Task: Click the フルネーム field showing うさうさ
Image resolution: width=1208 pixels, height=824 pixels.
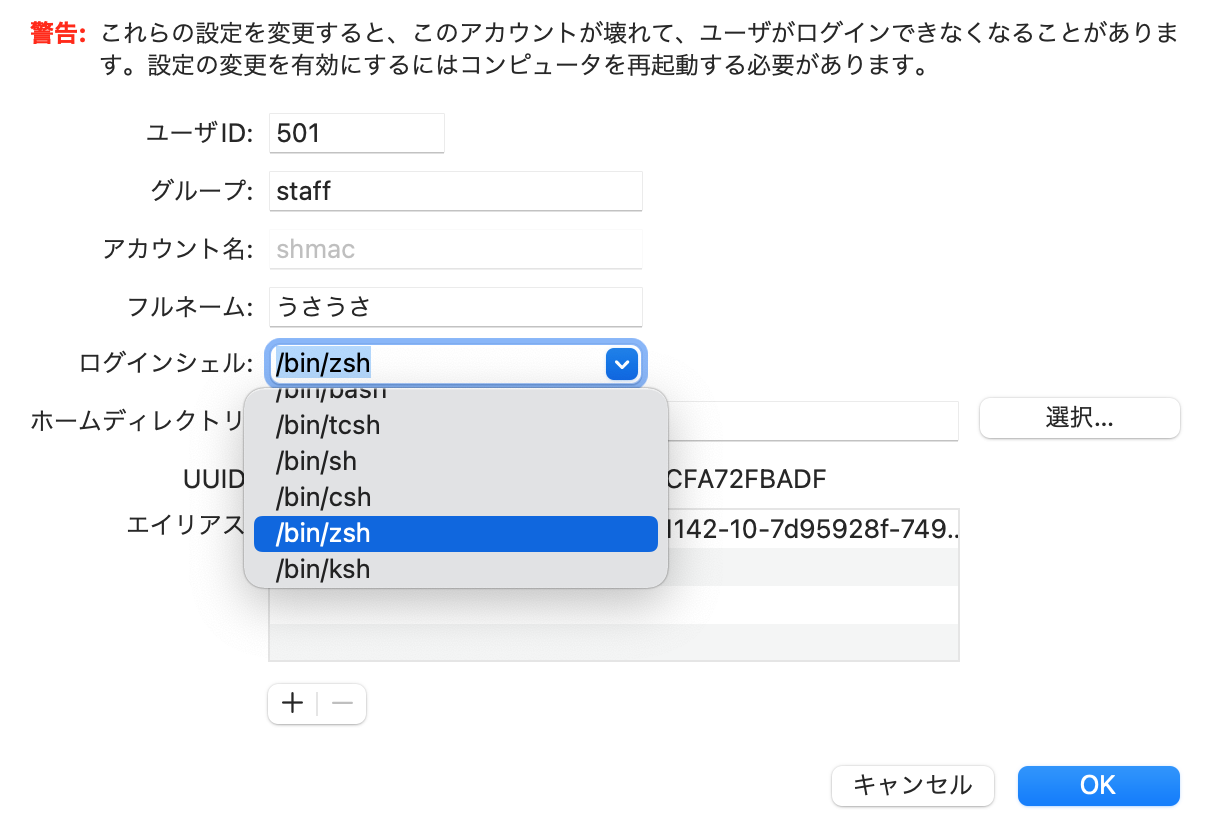Action: [x=455, y=307]
